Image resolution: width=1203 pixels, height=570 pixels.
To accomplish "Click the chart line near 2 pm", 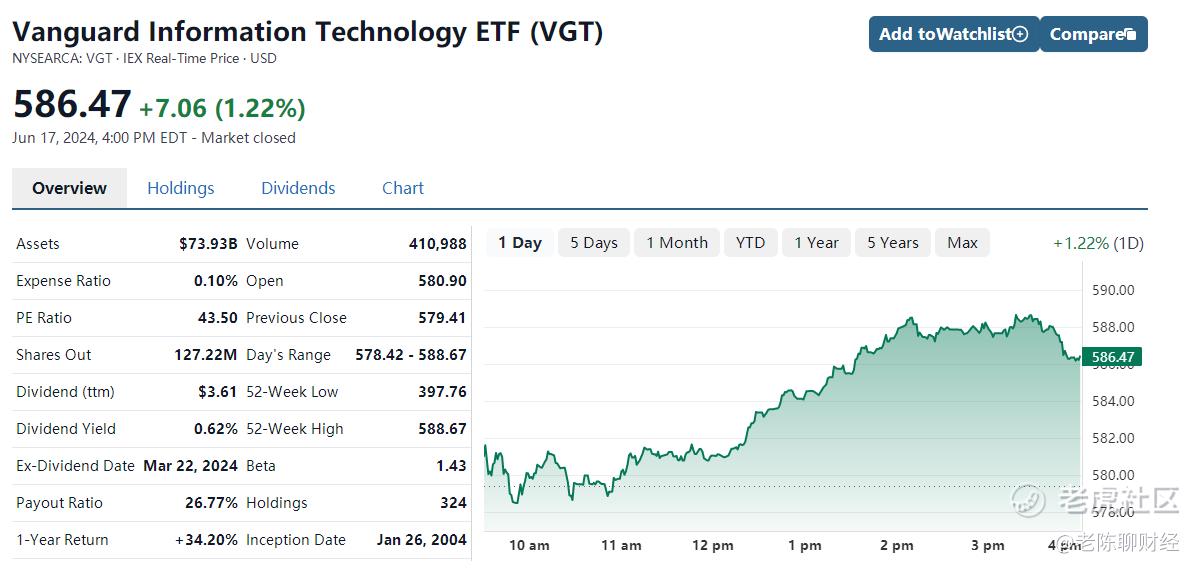I will [897, 333].
